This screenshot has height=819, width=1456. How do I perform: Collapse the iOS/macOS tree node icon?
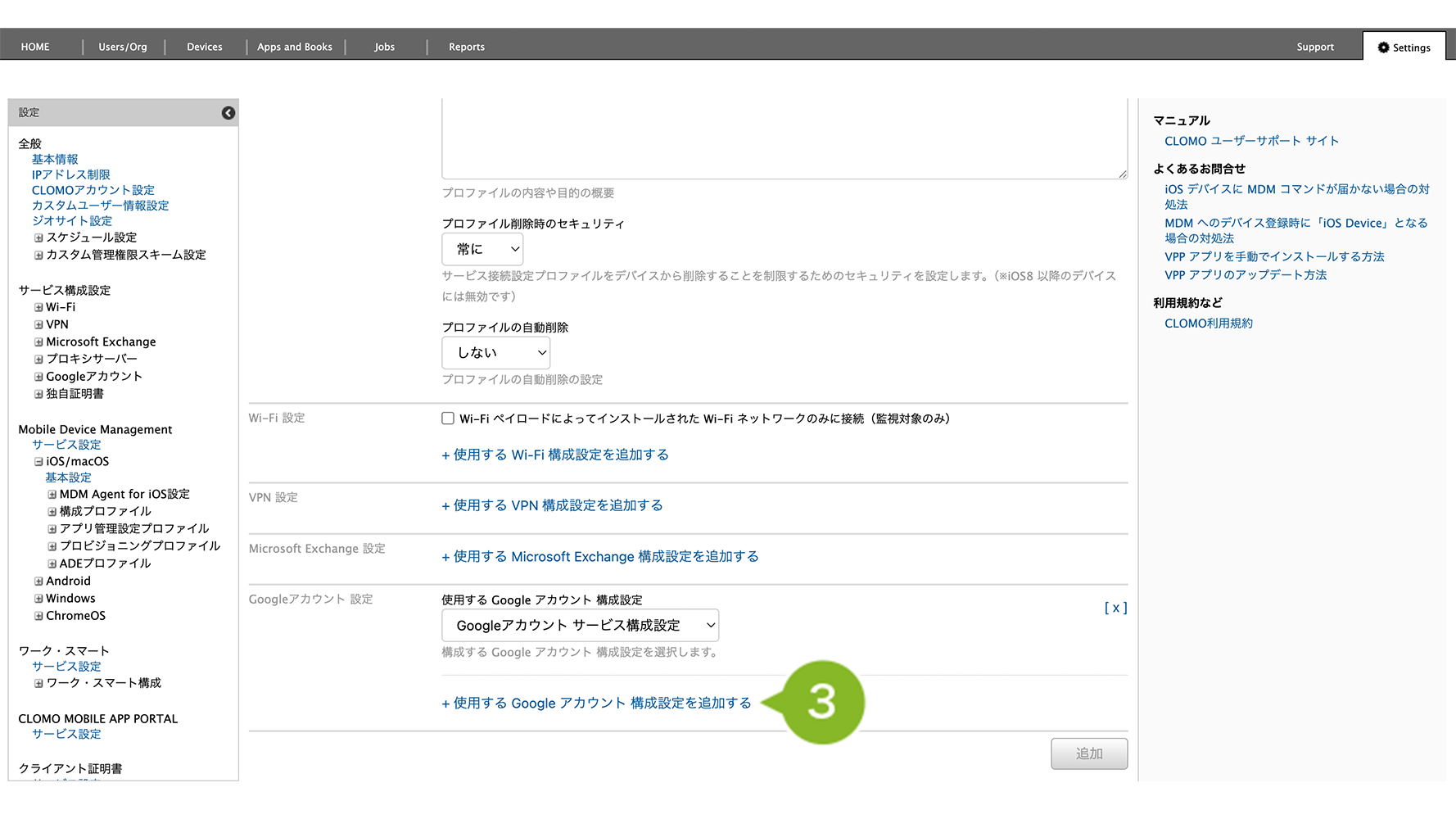click(38, 462)
